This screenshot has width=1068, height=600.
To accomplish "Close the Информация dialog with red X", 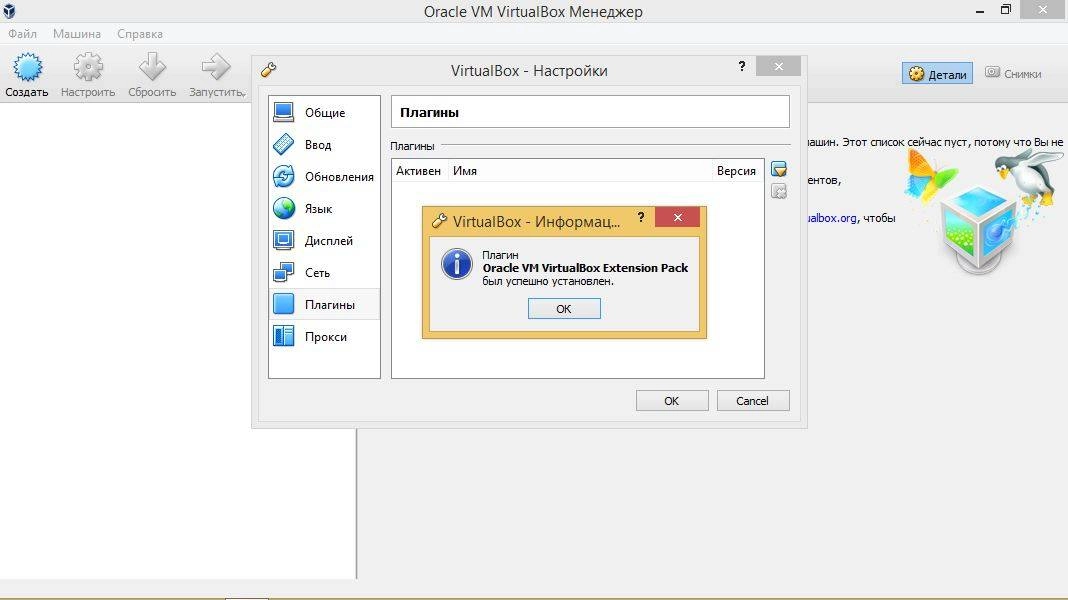I will 678,217.
